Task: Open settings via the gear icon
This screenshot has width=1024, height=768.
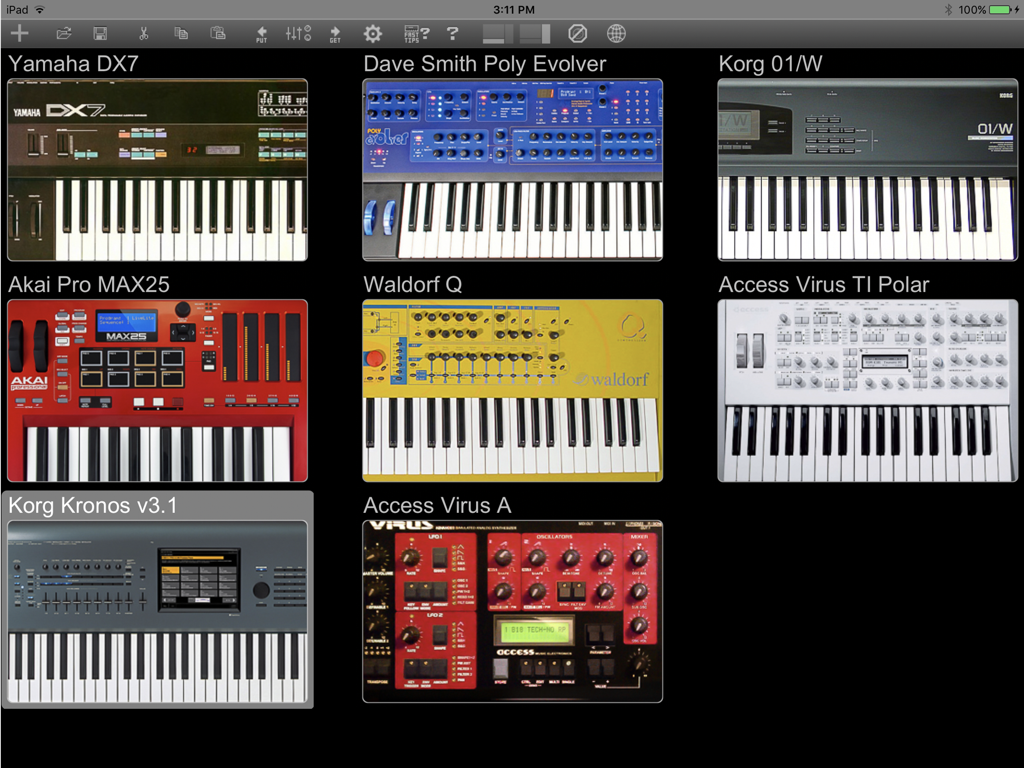Action: 372,33
